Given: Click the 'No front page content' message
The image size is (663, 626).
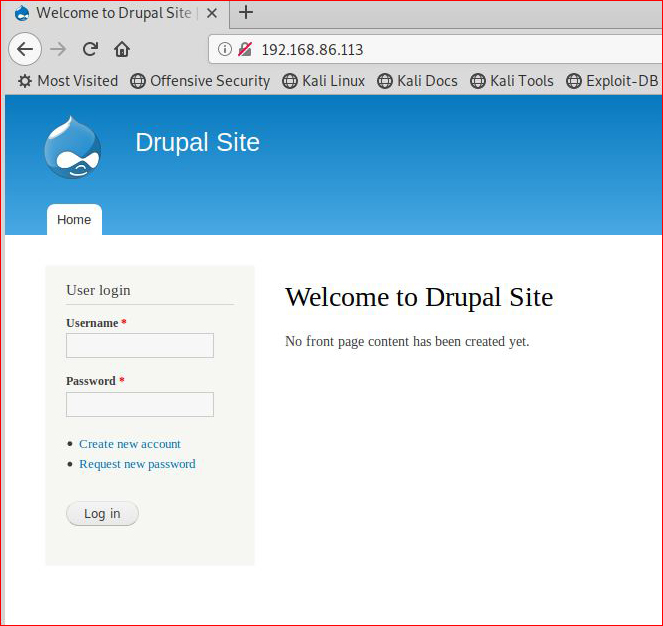Looking at the screenshot, I should click(407, 341).
